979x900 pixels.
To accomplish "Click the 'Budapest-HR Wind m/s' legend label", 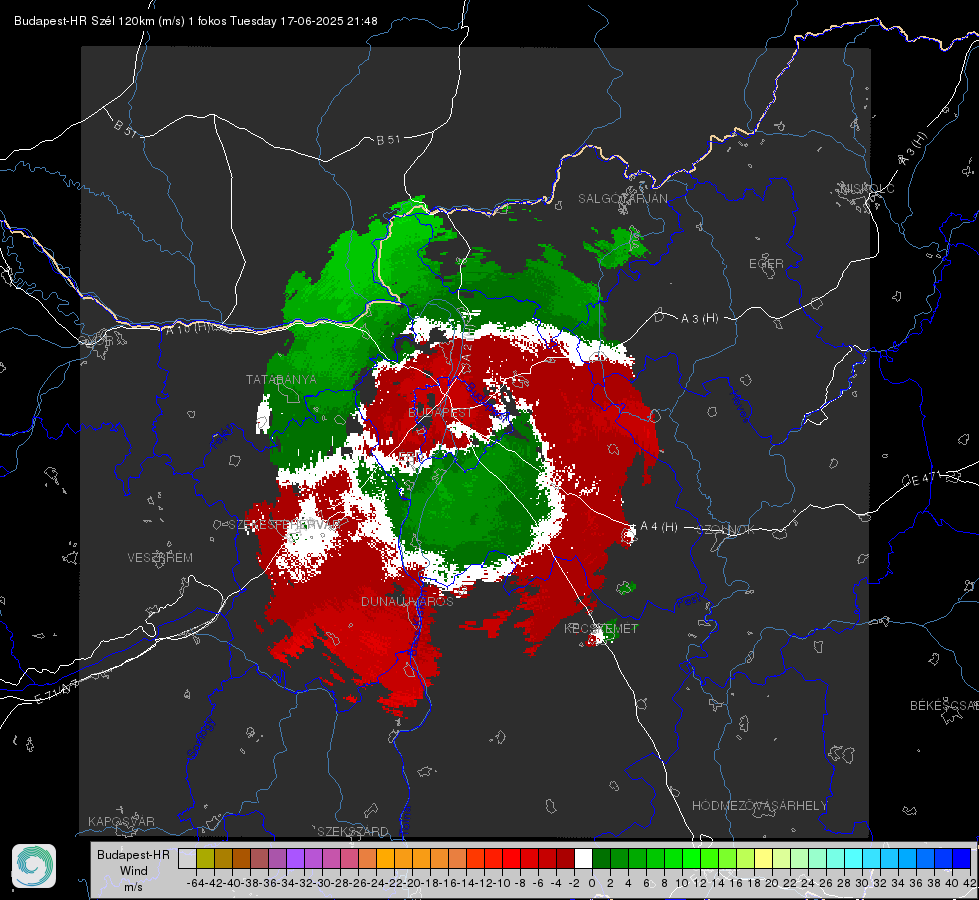I will 133,871.
